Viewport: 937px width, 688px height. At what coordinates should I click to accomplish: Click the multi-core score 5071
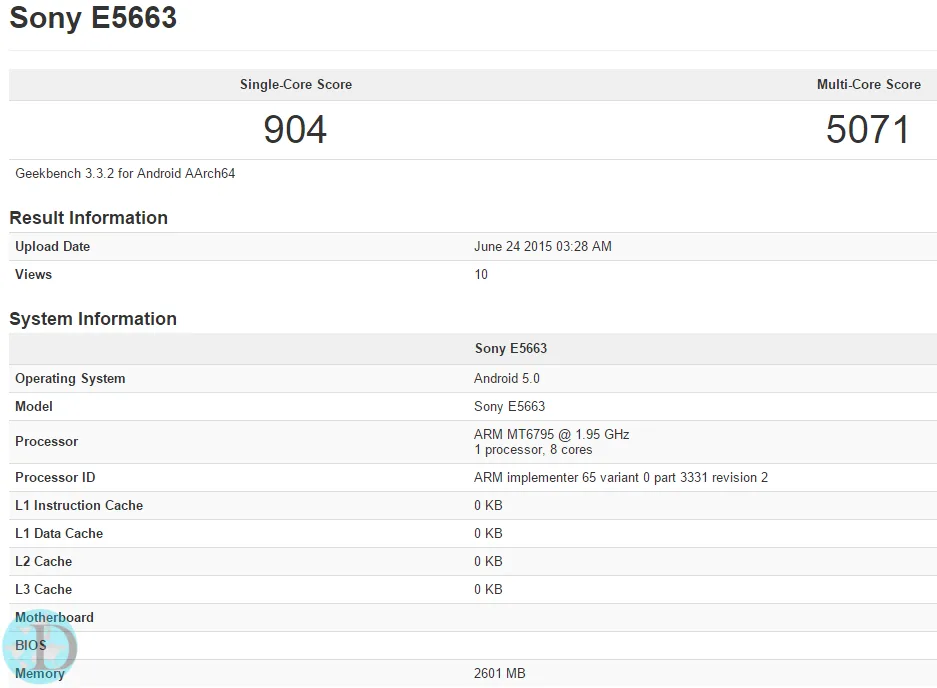868,129
